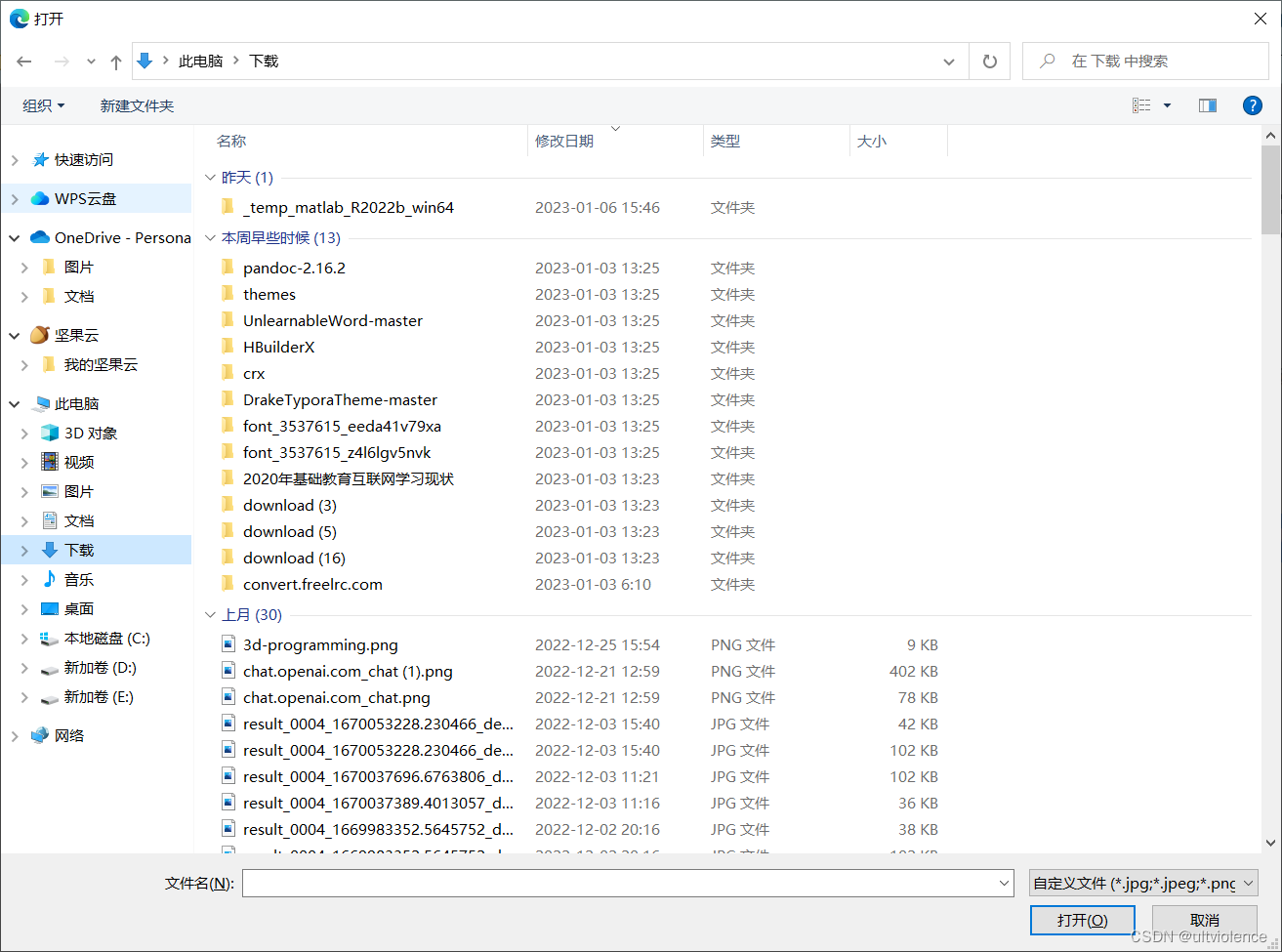Screen dimensions: 1282x952
Task: Click the 音乐 note icon in sidebar
Action: click(50, 579)
